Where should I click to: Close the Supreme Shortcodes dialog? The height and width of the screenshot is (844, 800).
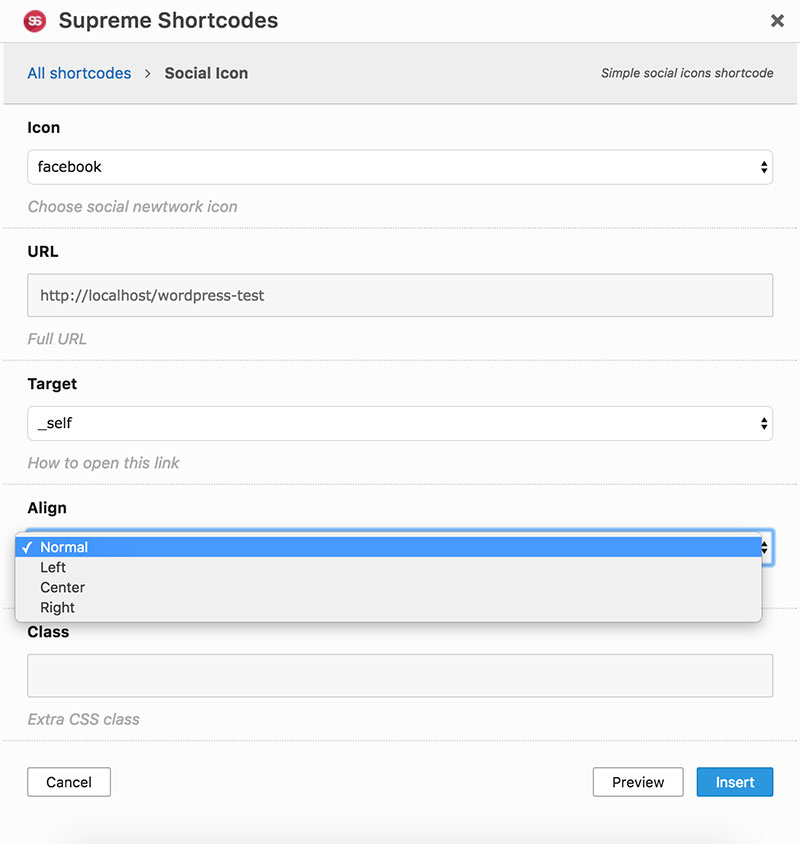777,21
